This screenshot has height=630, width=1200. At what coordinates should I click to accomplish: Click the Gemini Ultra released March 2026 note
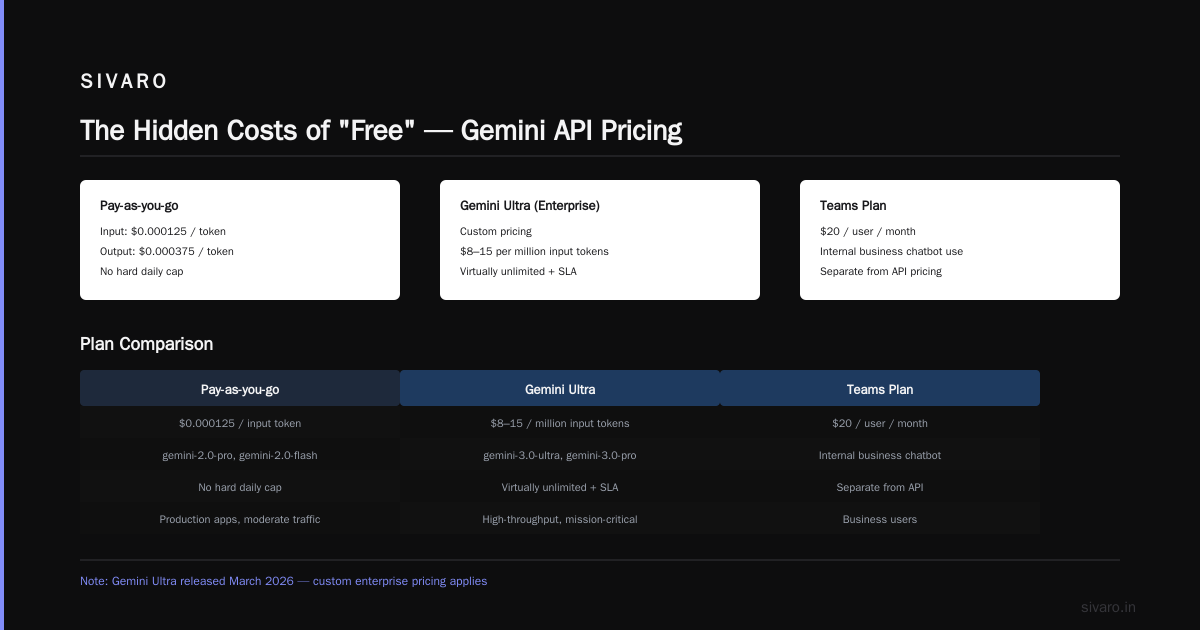point(284,581)
